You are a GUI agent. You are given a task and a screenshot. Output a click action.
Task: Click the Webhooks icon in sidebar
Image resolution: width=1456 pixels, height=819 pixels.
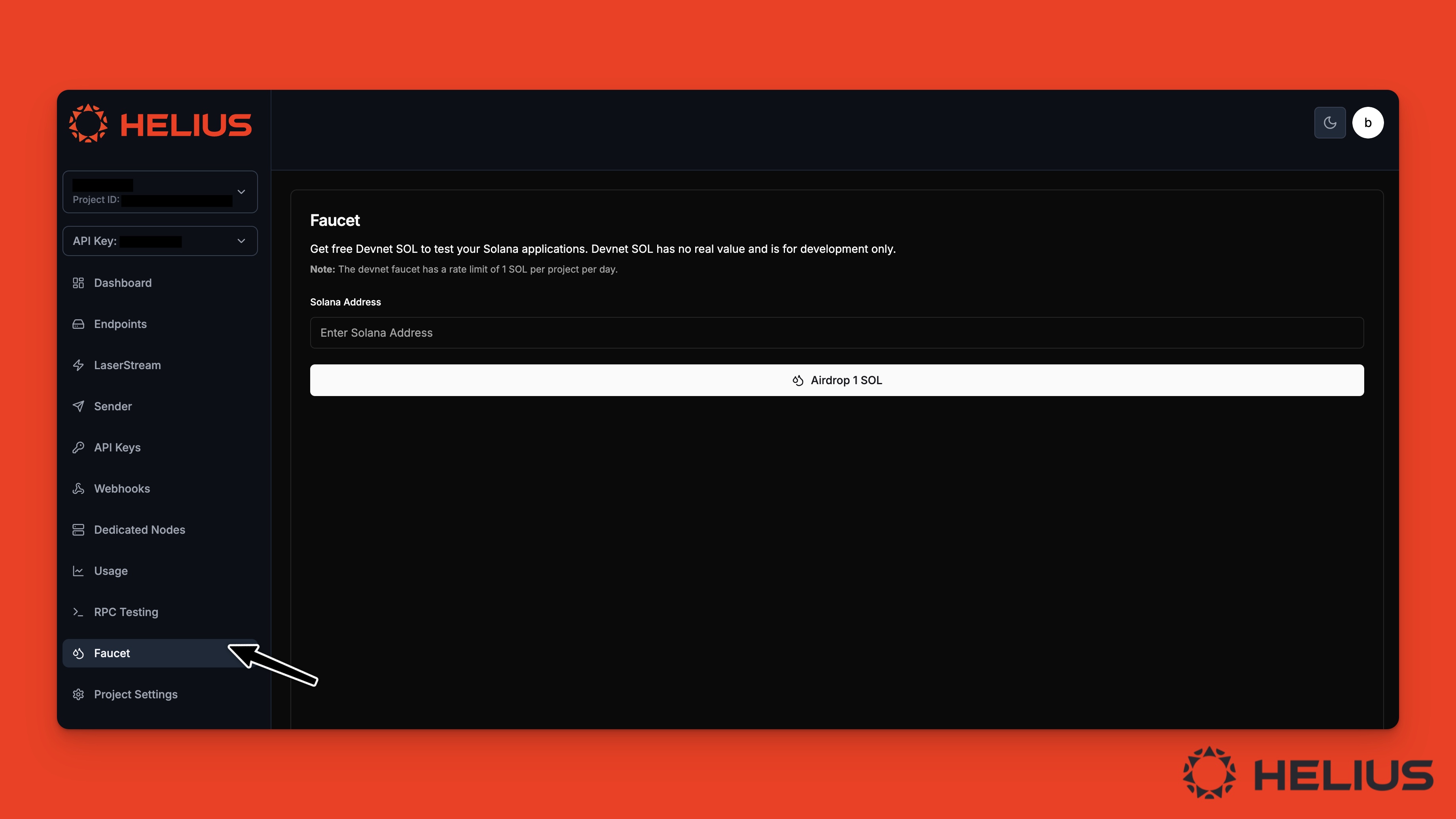78,488
